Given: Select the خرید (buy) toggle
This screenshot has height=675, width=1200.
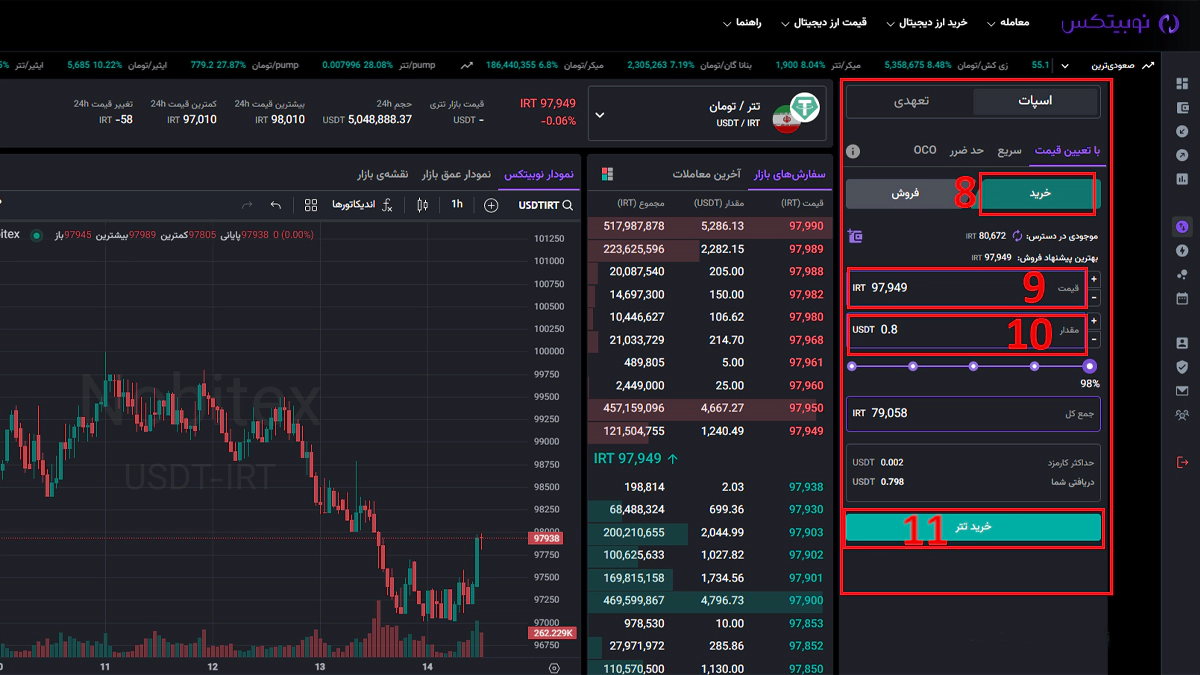Looking at the screenshot, I should [1040, 193].
